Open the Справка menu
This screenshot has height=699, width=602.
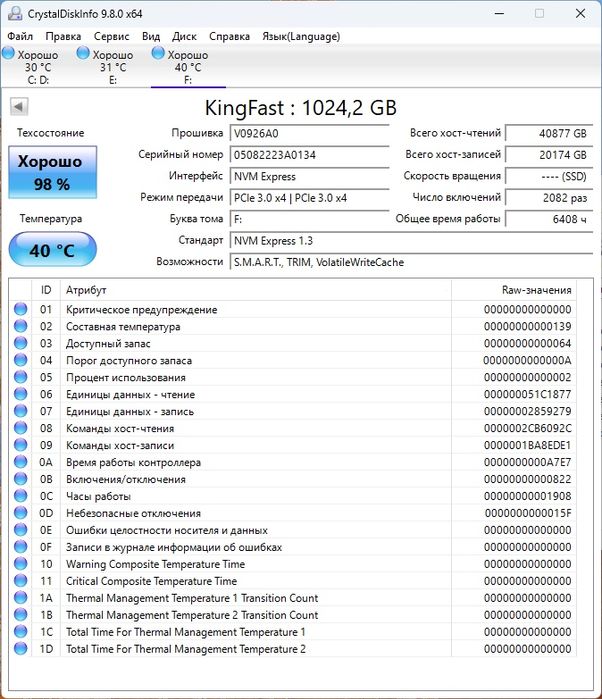(x=229, y=36)
